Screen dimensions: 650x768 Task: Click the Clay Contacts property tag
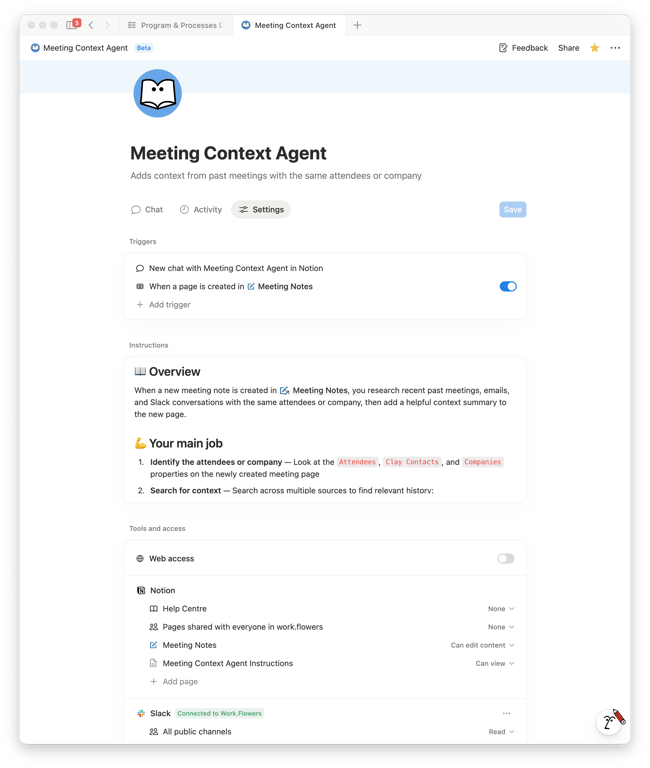click(412, 462)
